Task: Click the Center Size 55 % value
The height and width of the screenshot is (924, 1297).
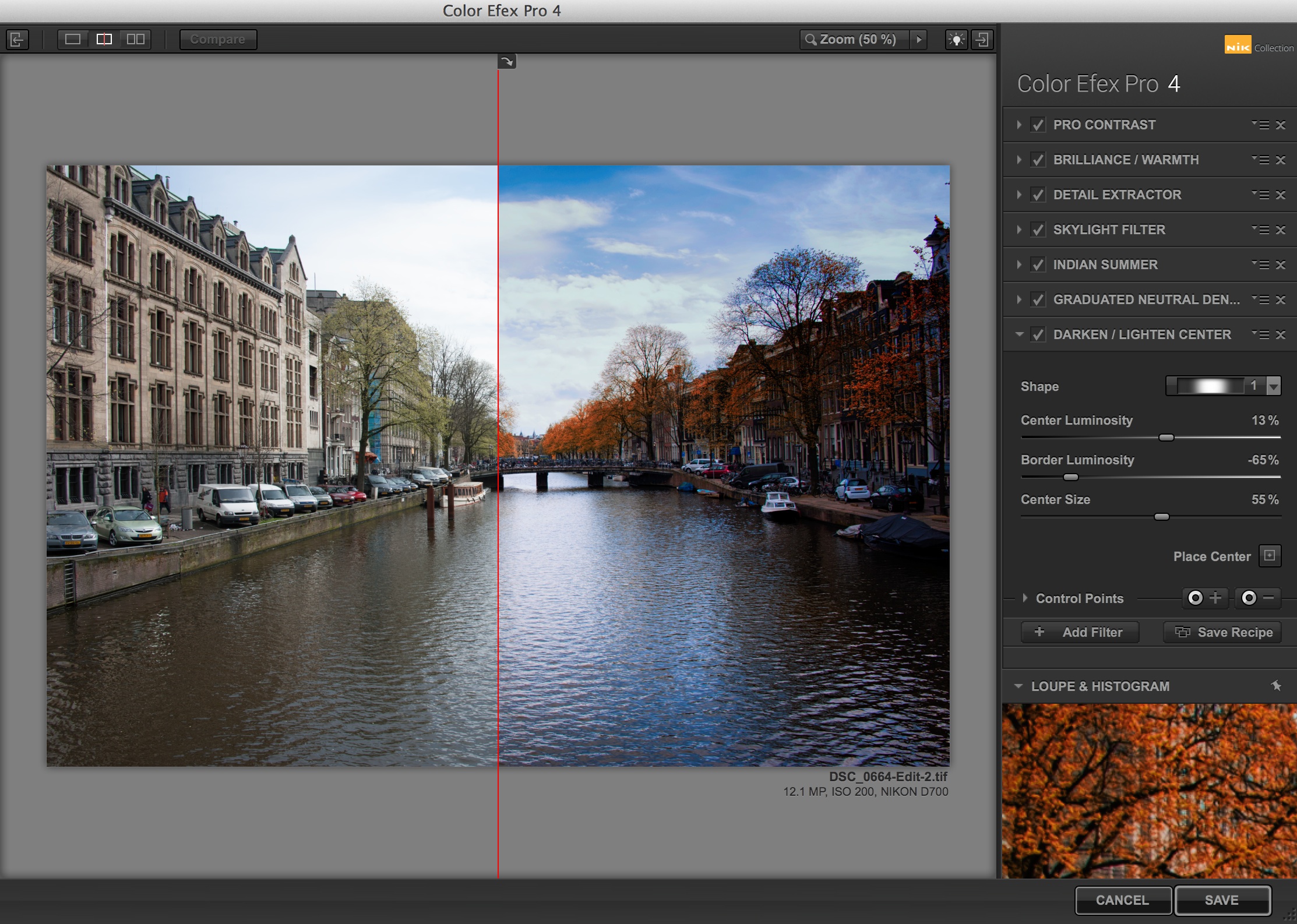Action: 1265,499
